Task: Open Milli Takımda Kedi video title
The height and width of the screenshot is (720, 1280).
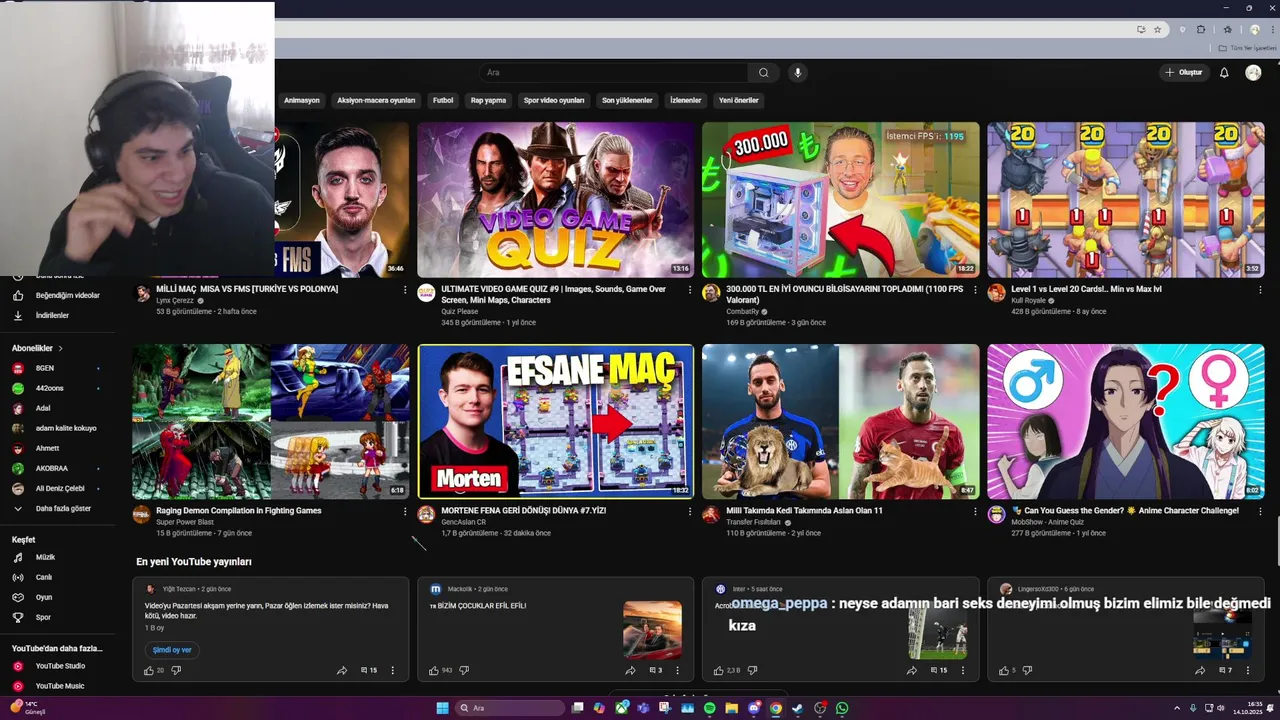Action: 804,511
